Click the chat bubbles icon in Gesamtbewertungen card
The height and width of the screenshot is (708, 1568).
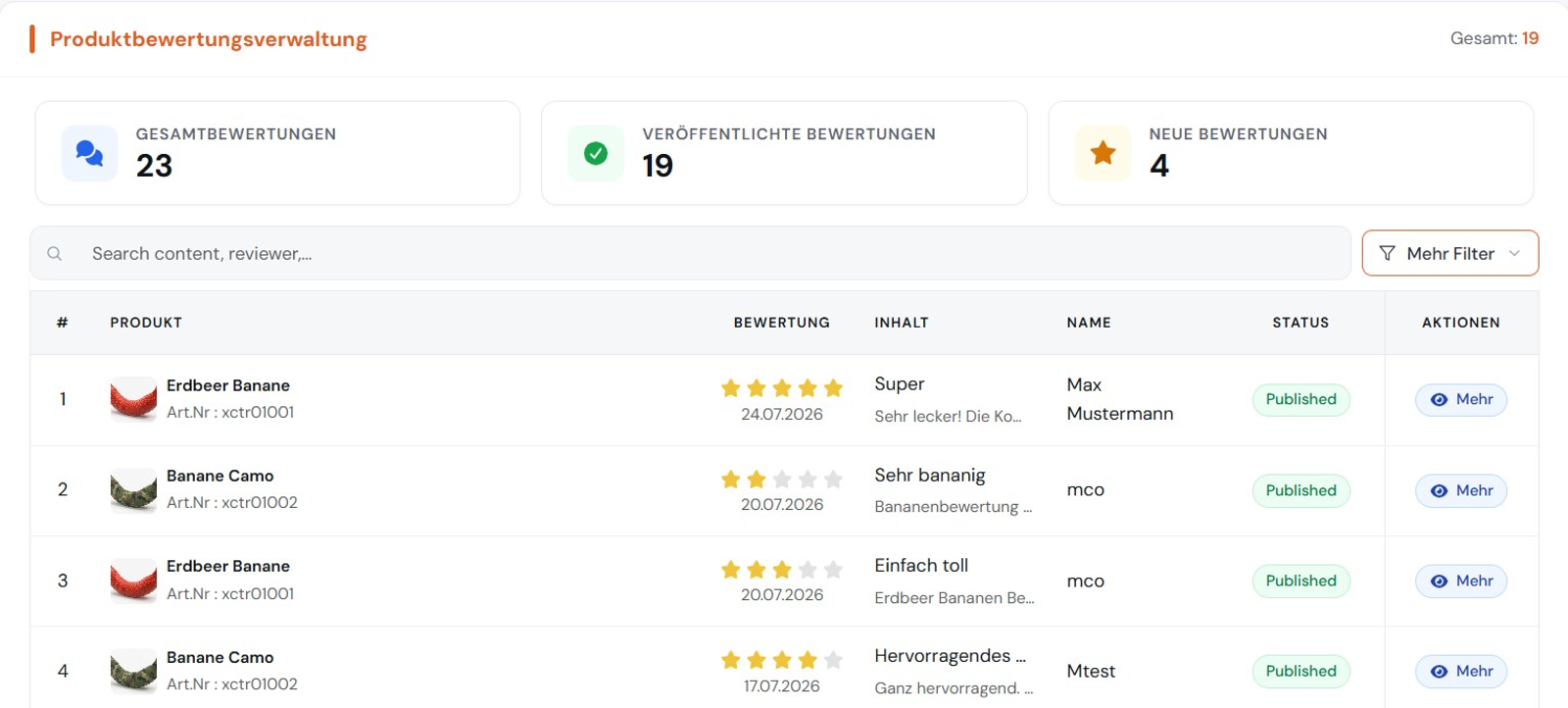click(x=89, y=153)
